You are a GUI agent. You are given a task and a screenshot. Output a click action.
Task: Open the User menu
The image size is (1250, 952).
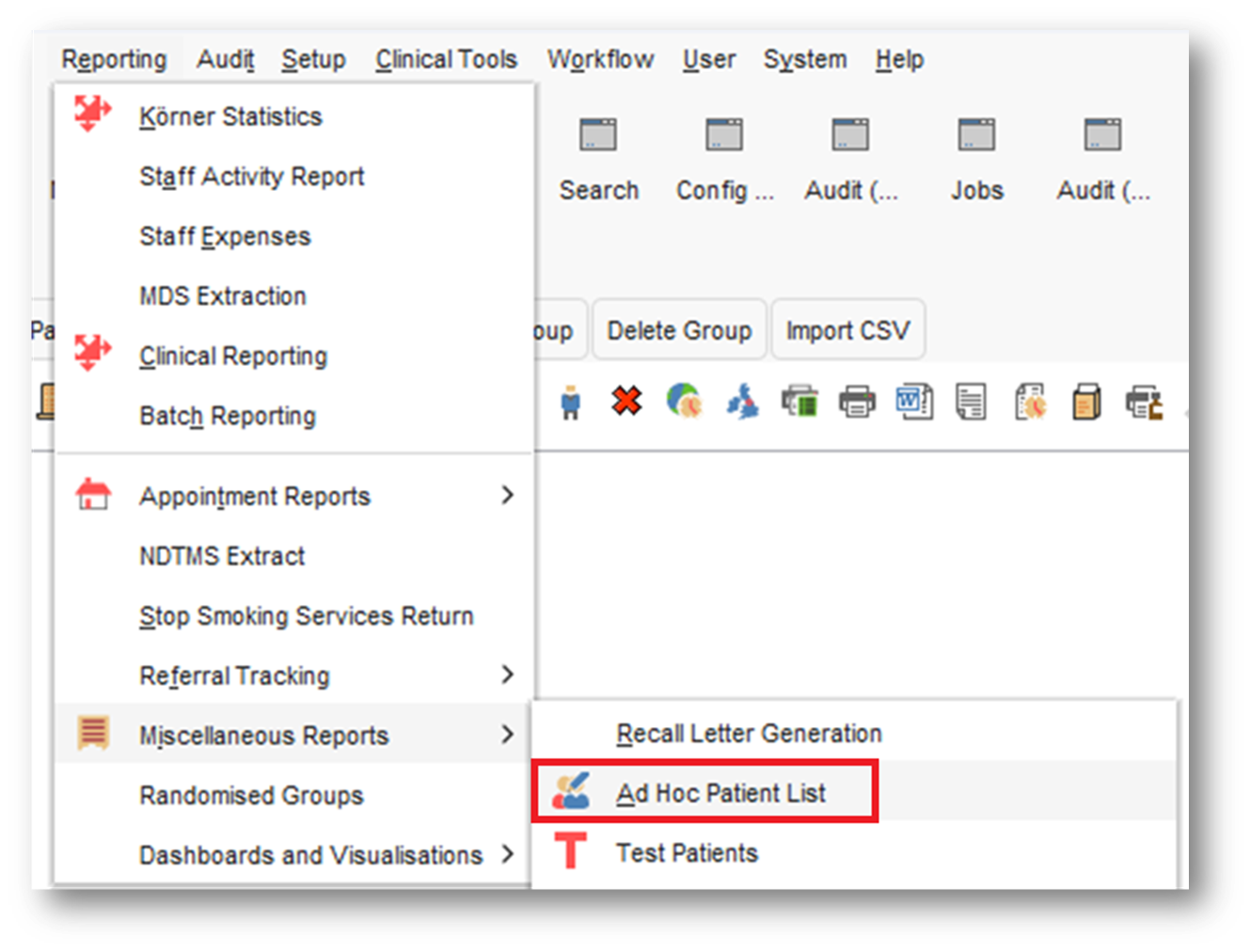click(x=708, y=59)
